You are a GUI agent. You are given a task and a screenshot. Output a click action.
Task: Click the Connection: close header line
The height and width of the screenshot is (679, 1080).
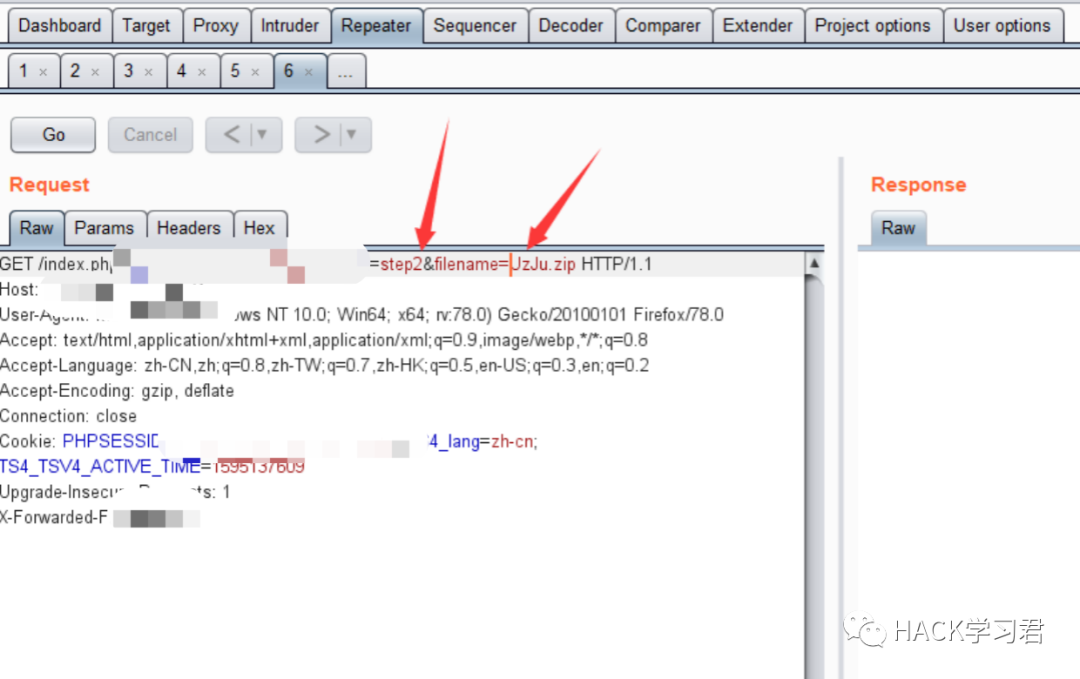coord(68,417)
